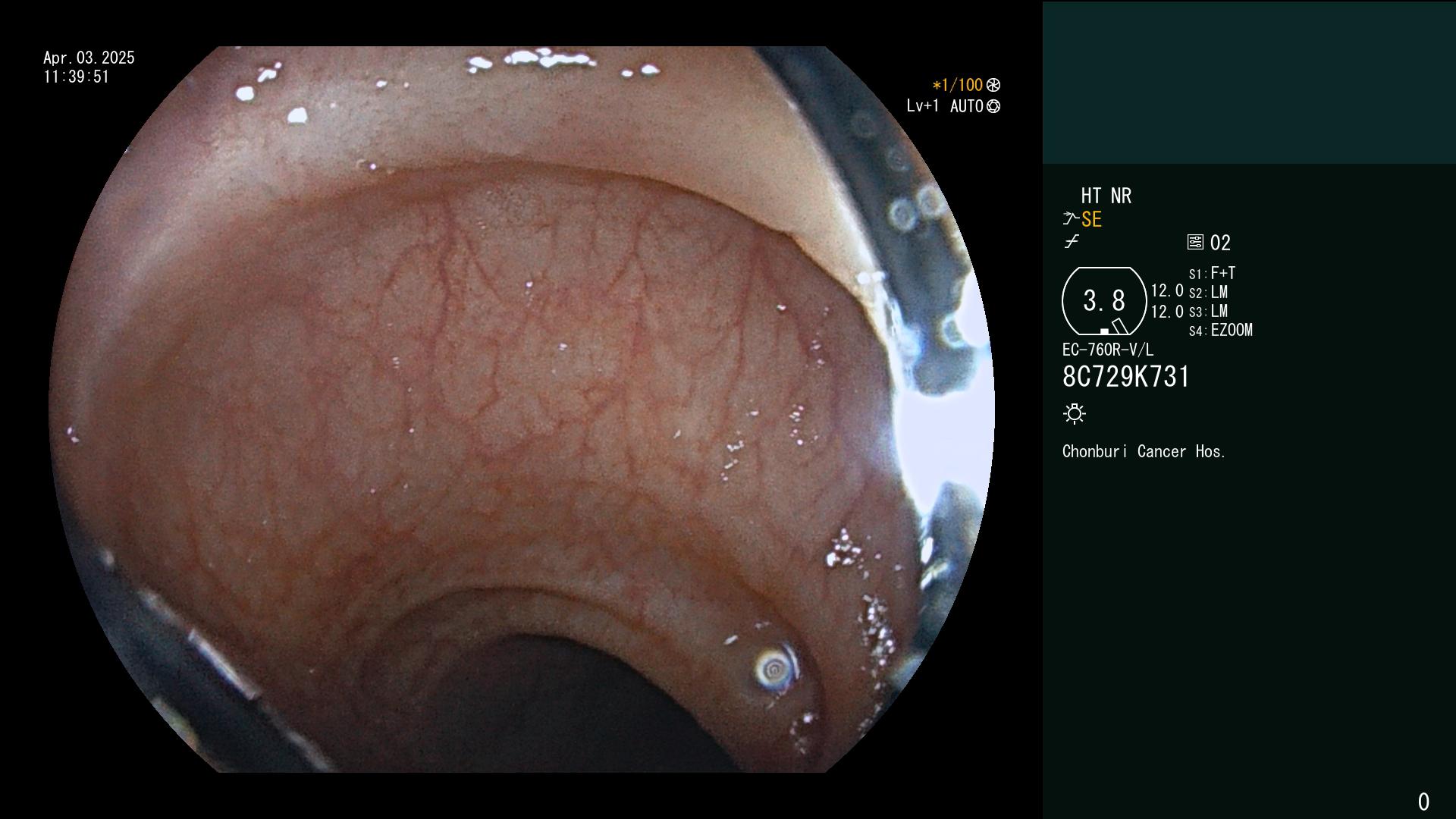
Task: Click the time stamp 11:39:51
Action: click(76, 77)
